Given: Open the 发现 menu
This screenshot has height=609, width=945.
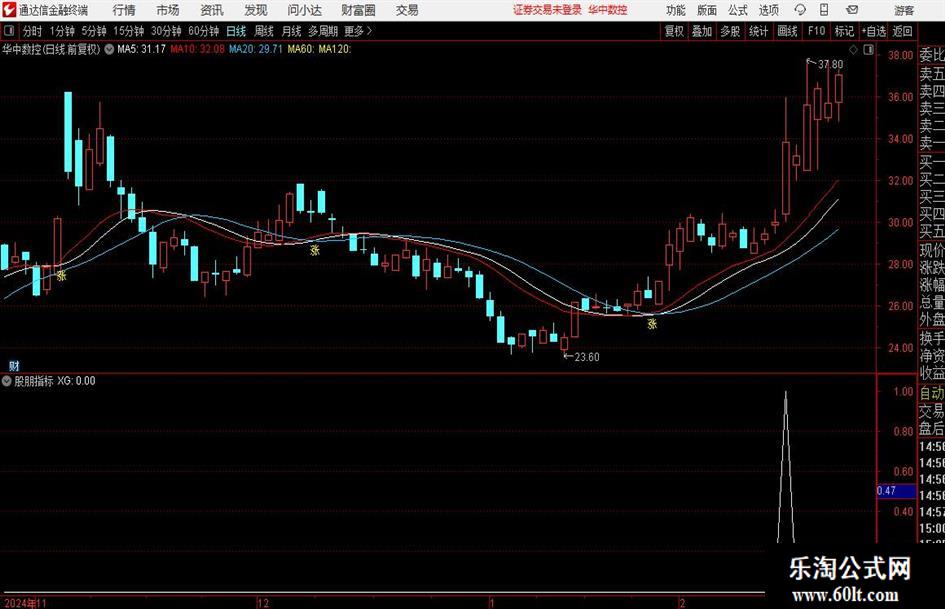Looking at the screenshot, I should tap(256, 10).
